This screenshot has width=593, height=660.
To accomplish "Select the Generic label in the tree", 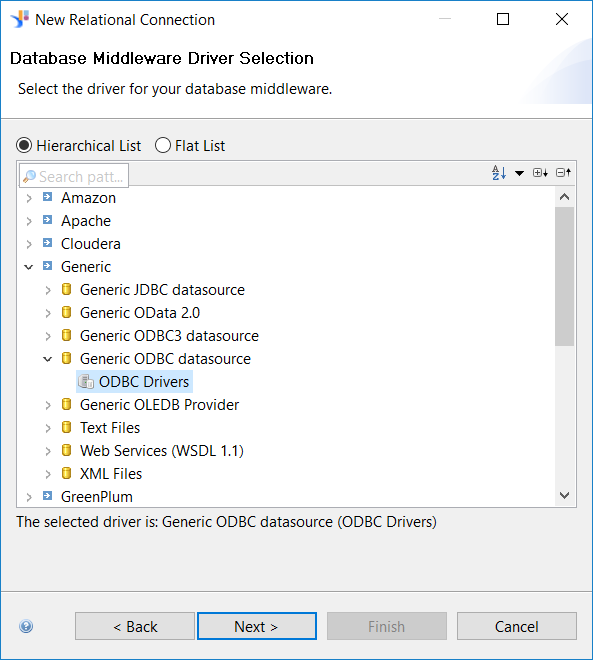I will tap(86, 267).
